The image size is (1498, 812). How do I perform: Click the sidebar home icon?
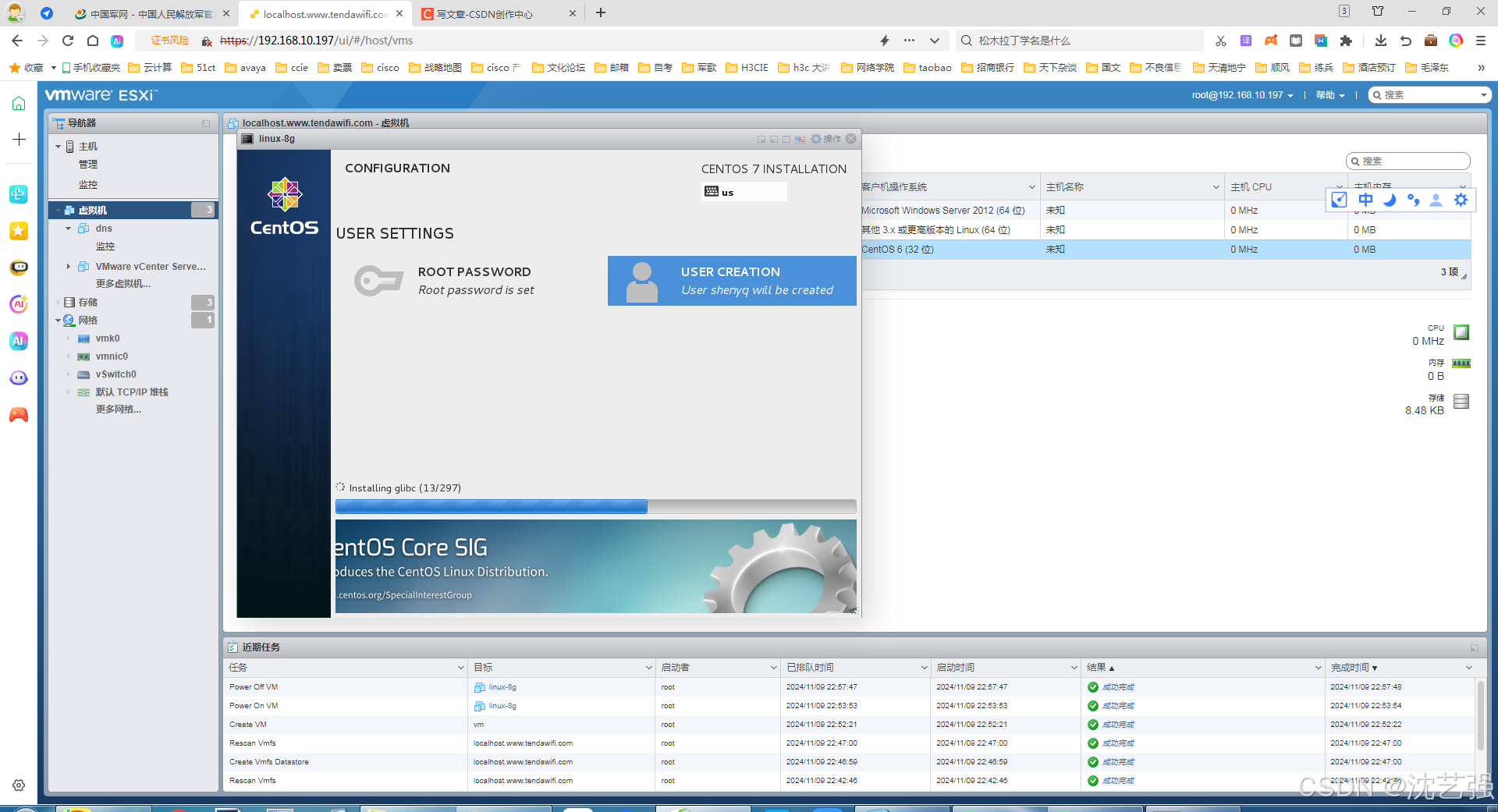[x=19, y=104]
